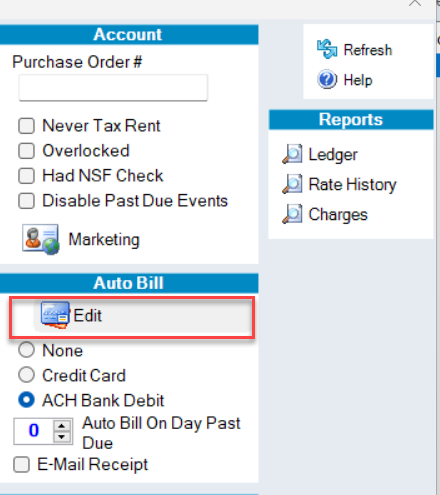The image size is (440, 495).
Task: Open the Ledger report magnifier icon
Action: (292, 154)
